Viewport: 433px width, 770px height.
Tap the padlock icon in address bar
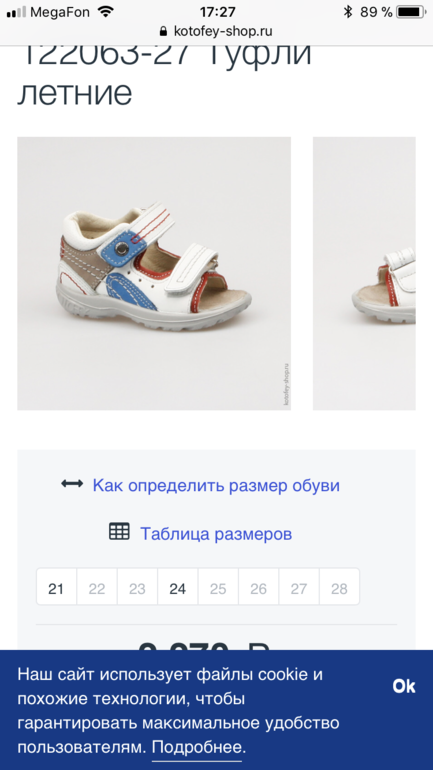(163, 31)
